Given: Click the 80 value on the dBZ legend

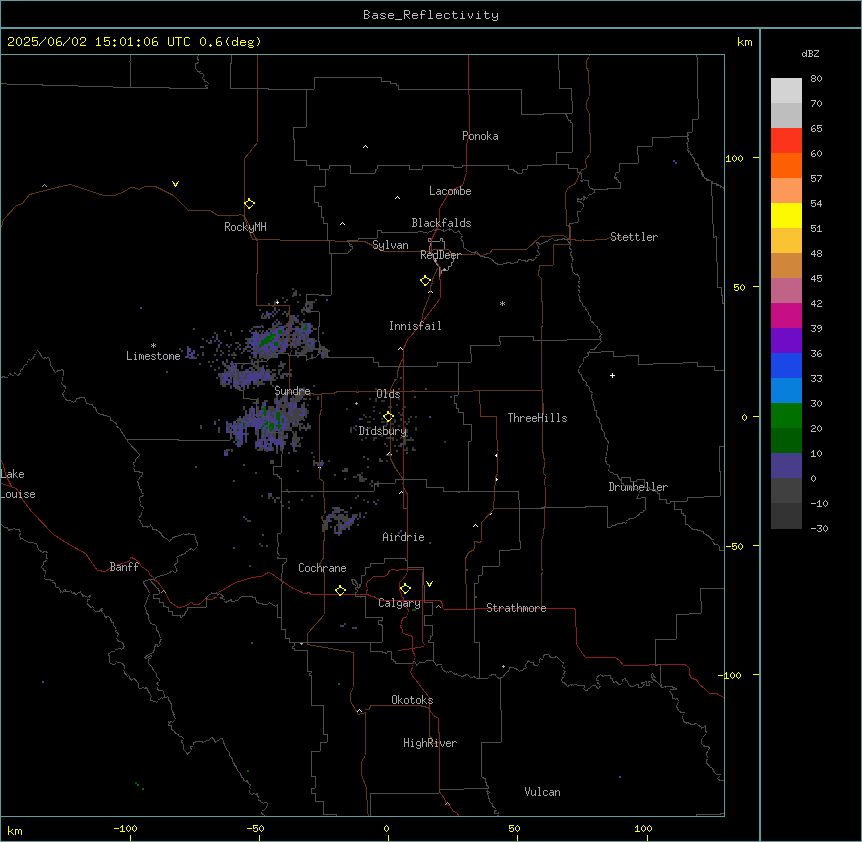Looking at the screenshot, I should tap(816, 79).
